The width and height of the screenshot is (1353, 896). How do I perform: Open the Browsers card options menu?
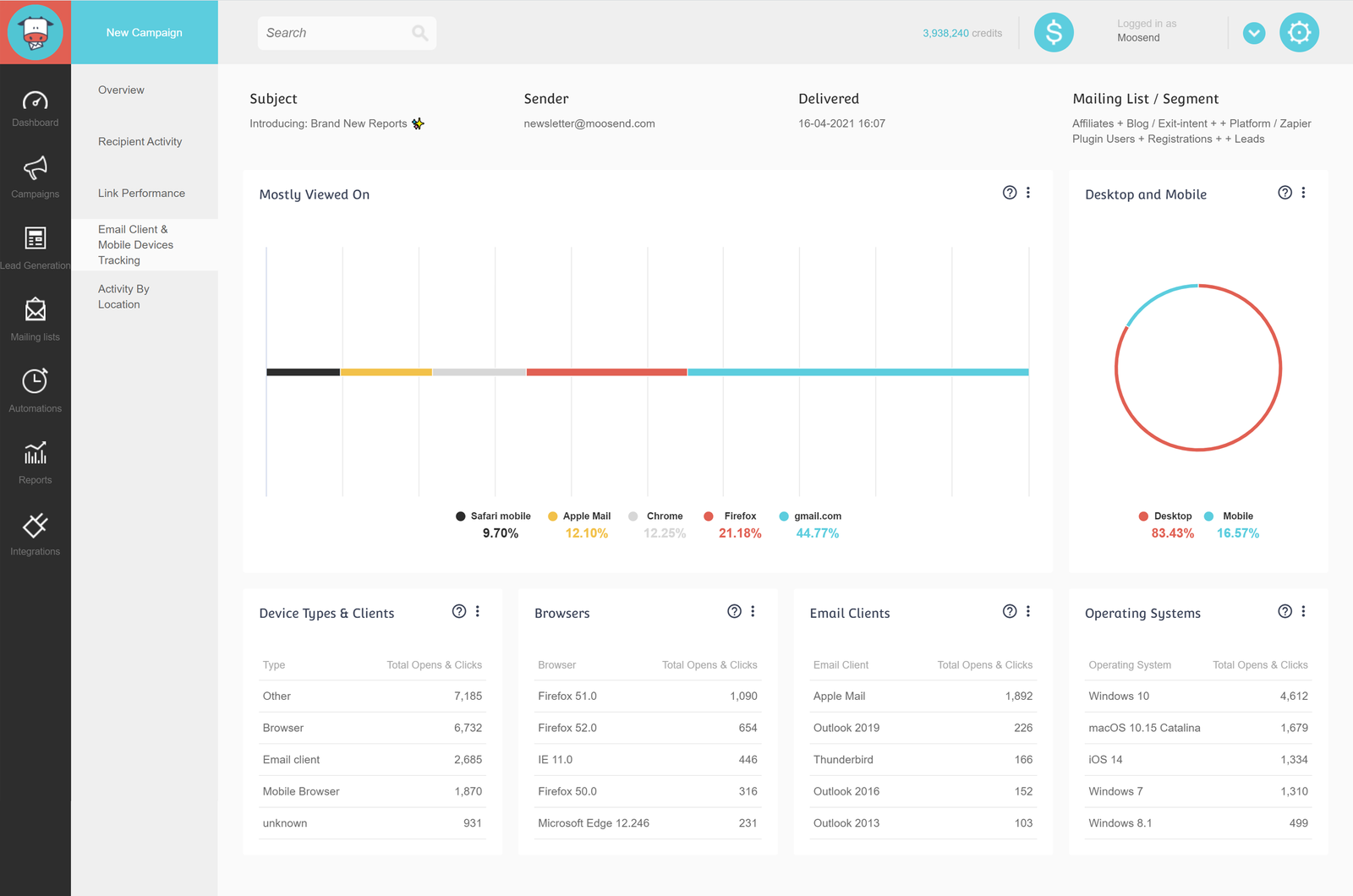click(753, 611)
